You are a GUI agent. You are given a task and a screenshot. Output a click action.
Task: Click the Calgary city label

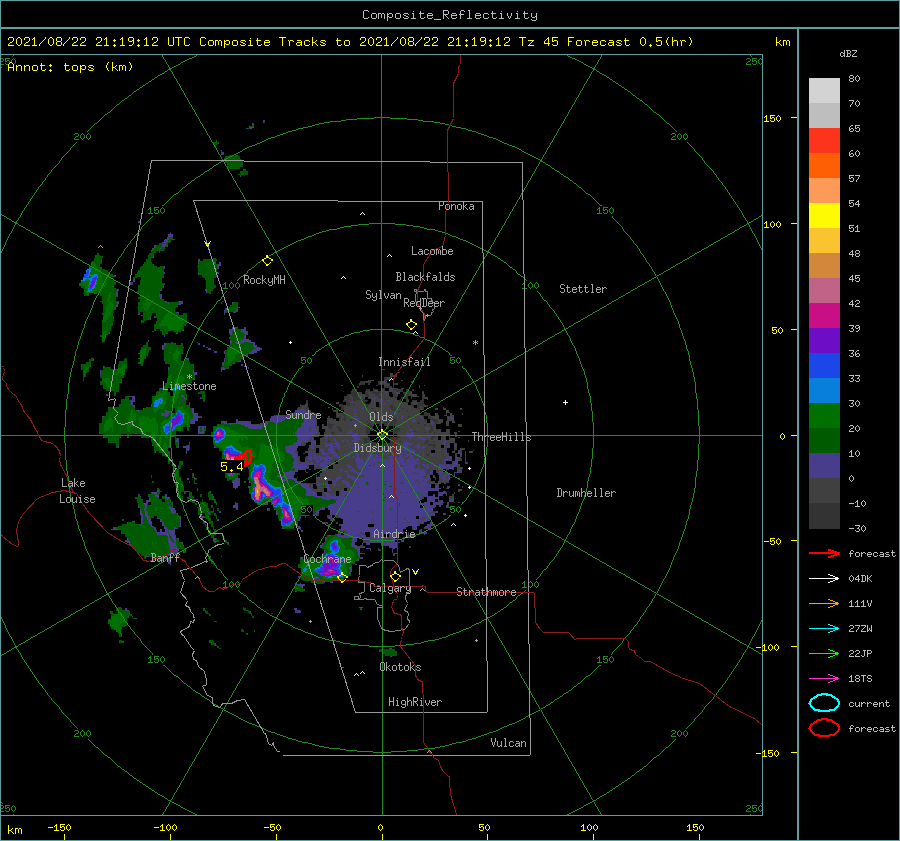click(x=390, y=588)
